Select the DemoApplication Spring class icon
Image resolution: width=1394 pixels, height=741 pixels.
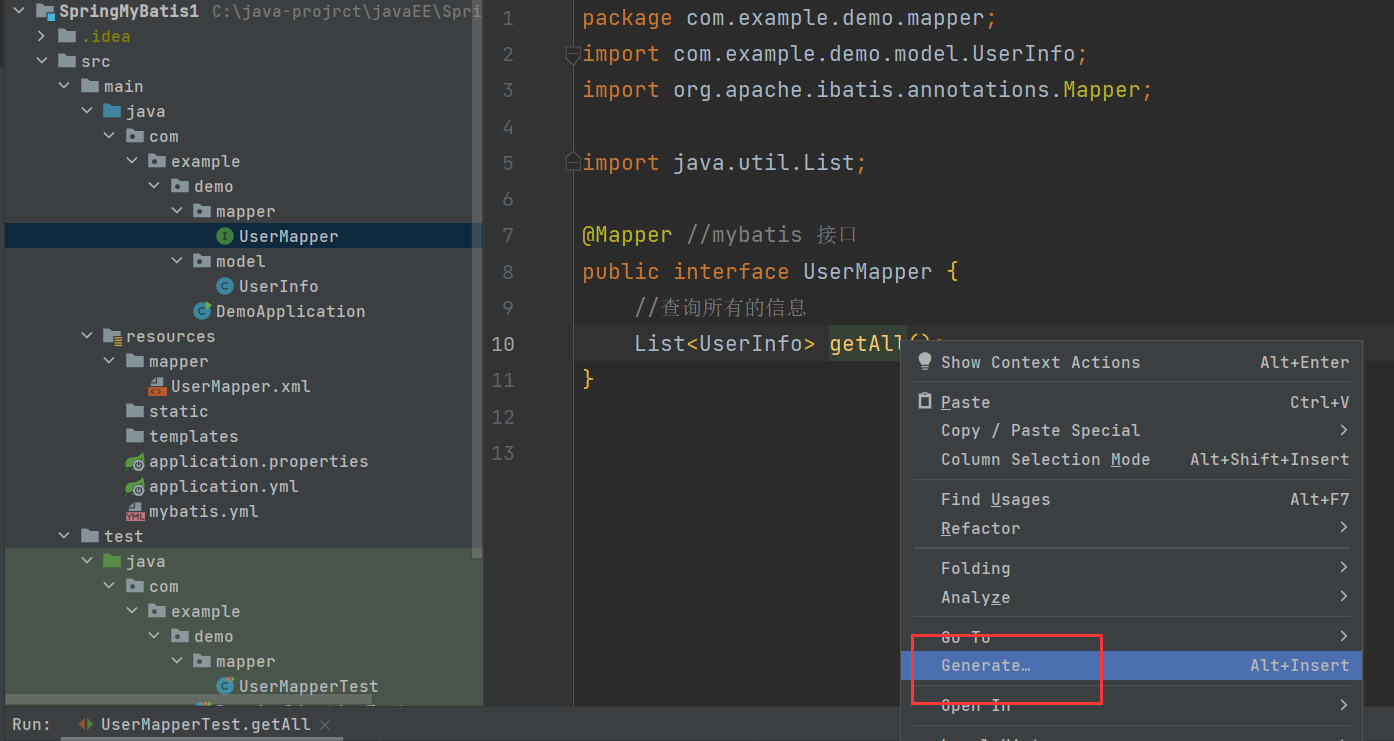point(203,311)
